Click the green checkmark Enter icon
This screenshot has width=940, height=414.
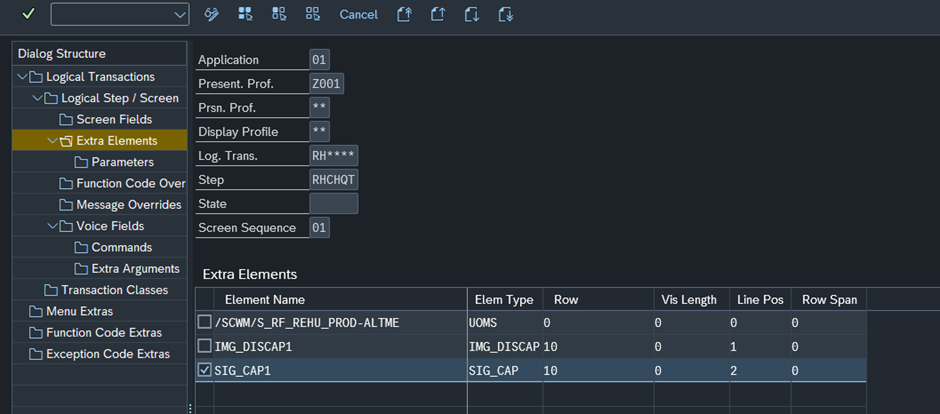(x=28, y=14)
